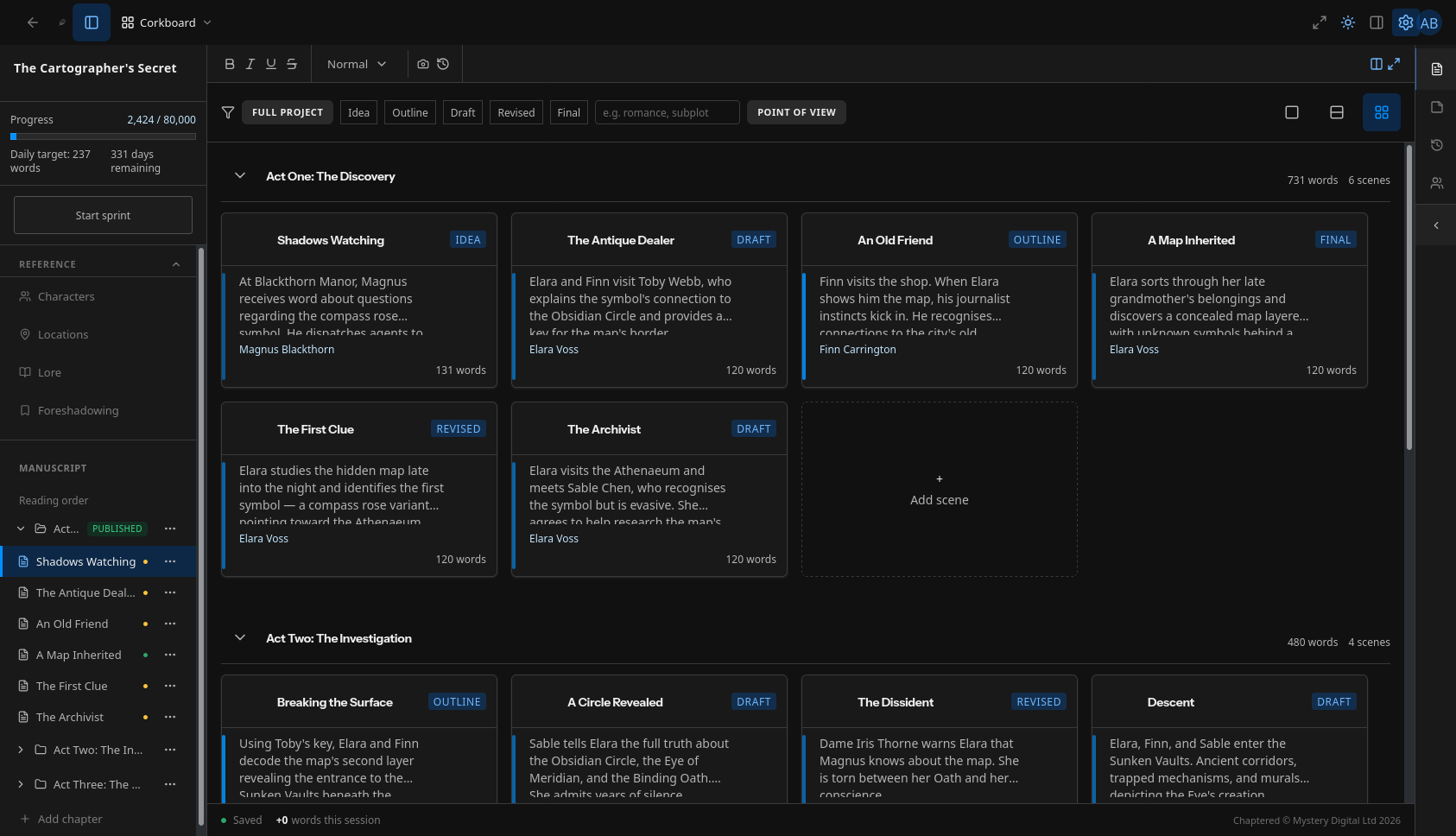Select the Full Project filter
This screenshot has width=1456, height=836.
[288, 112]
